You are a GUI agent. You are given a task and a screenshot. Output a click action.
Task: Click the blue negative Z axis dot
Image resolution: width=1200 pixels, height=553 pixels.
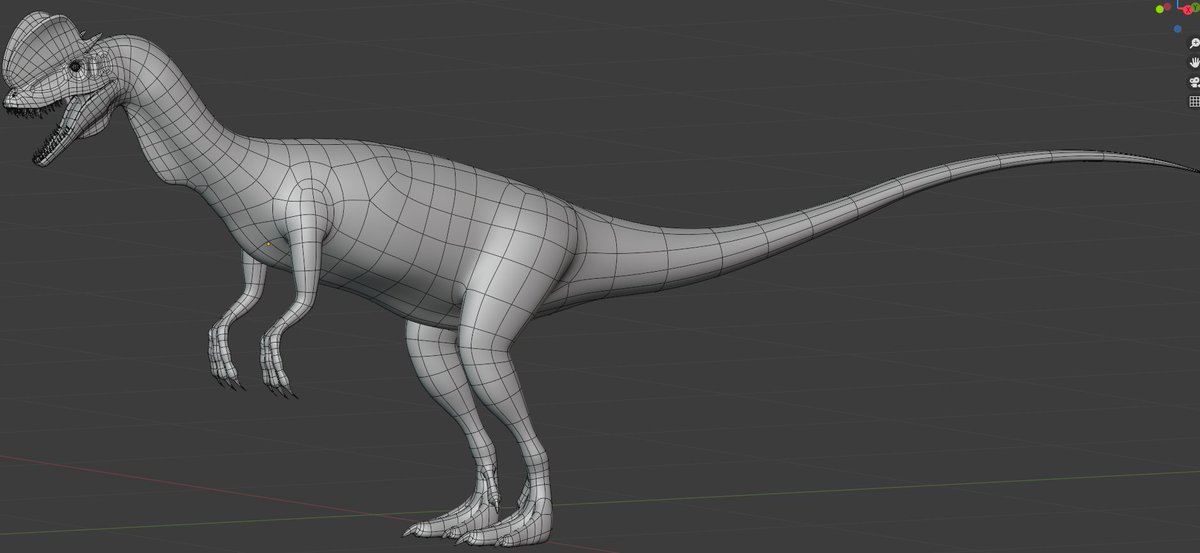(x=1177, y=29)
